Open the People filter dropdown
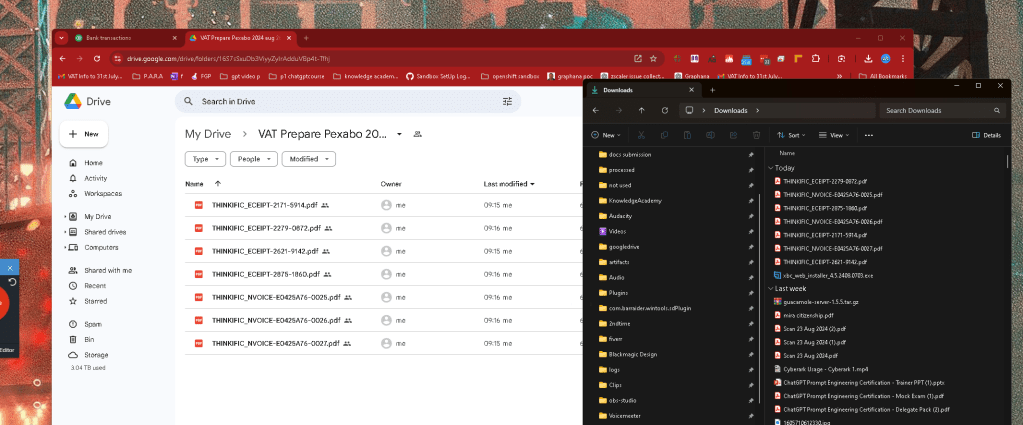The height and width of the screenshot is (425, 1023). pos(254,159)
